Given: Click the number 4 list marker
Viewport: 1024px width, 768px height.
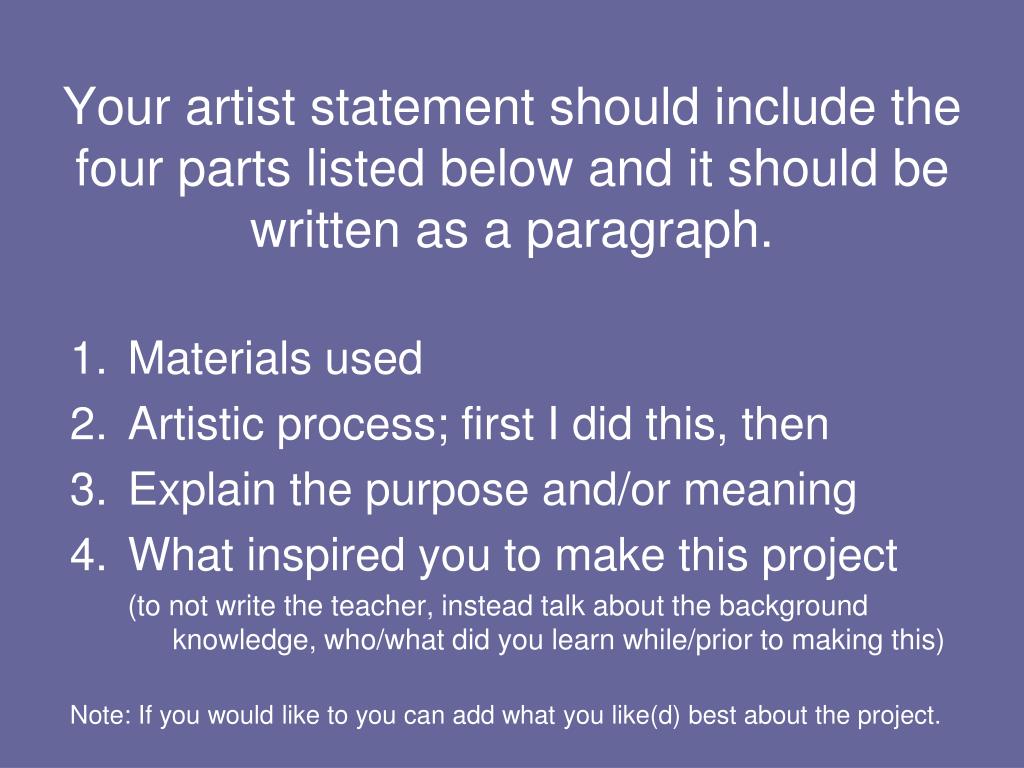Looking at the screenshot, I should (x=88, y=554).
